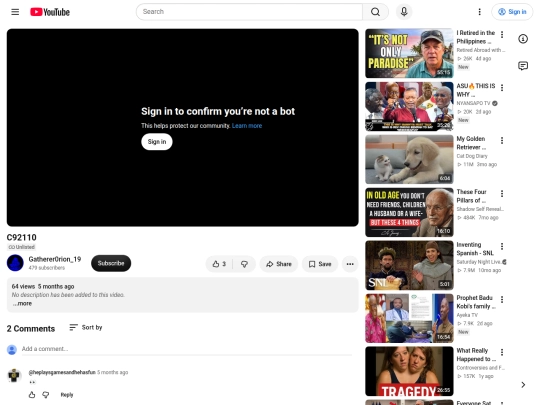
Task: Open Golden Retriever puppy video thumbnail
Action: pos(409,159)
